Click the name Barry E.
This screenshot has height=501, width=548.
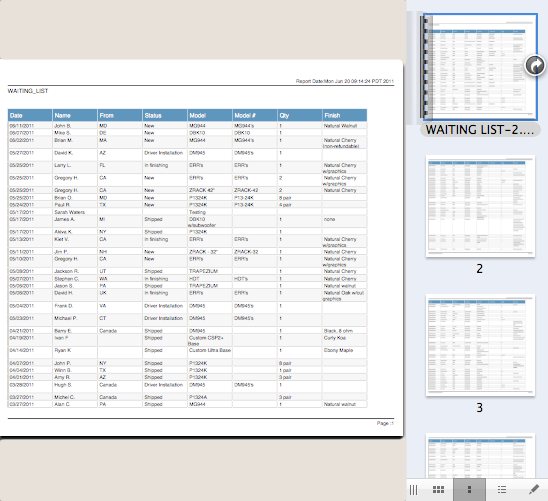coord(63,331)
